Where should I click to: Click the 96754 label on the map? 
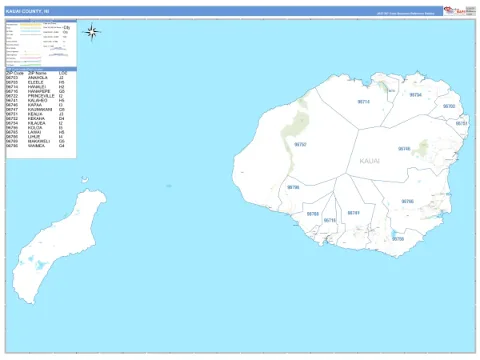[x=415, y=95]
